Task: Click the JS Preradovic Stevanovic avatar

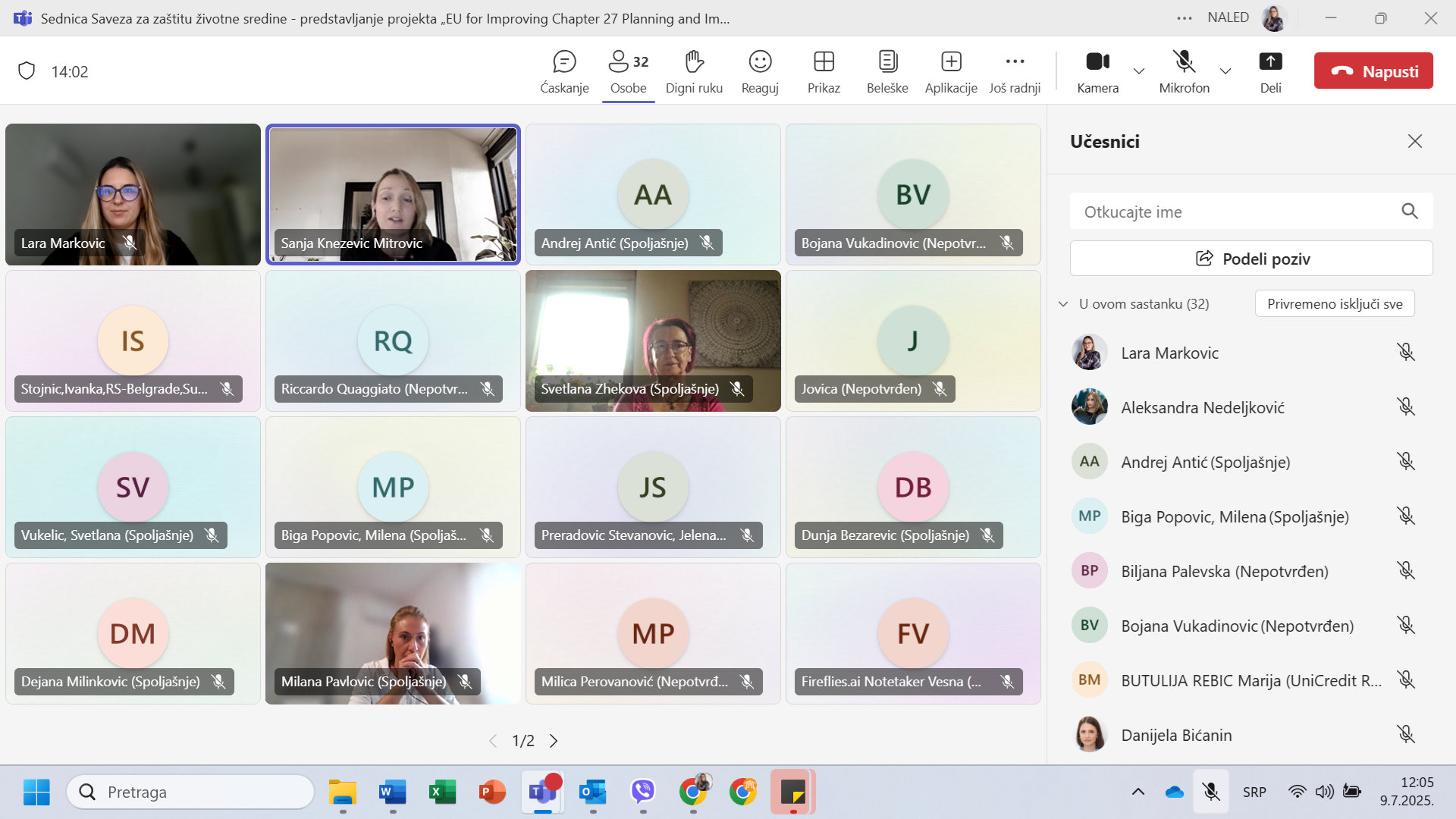Action: tap(653, 487)
